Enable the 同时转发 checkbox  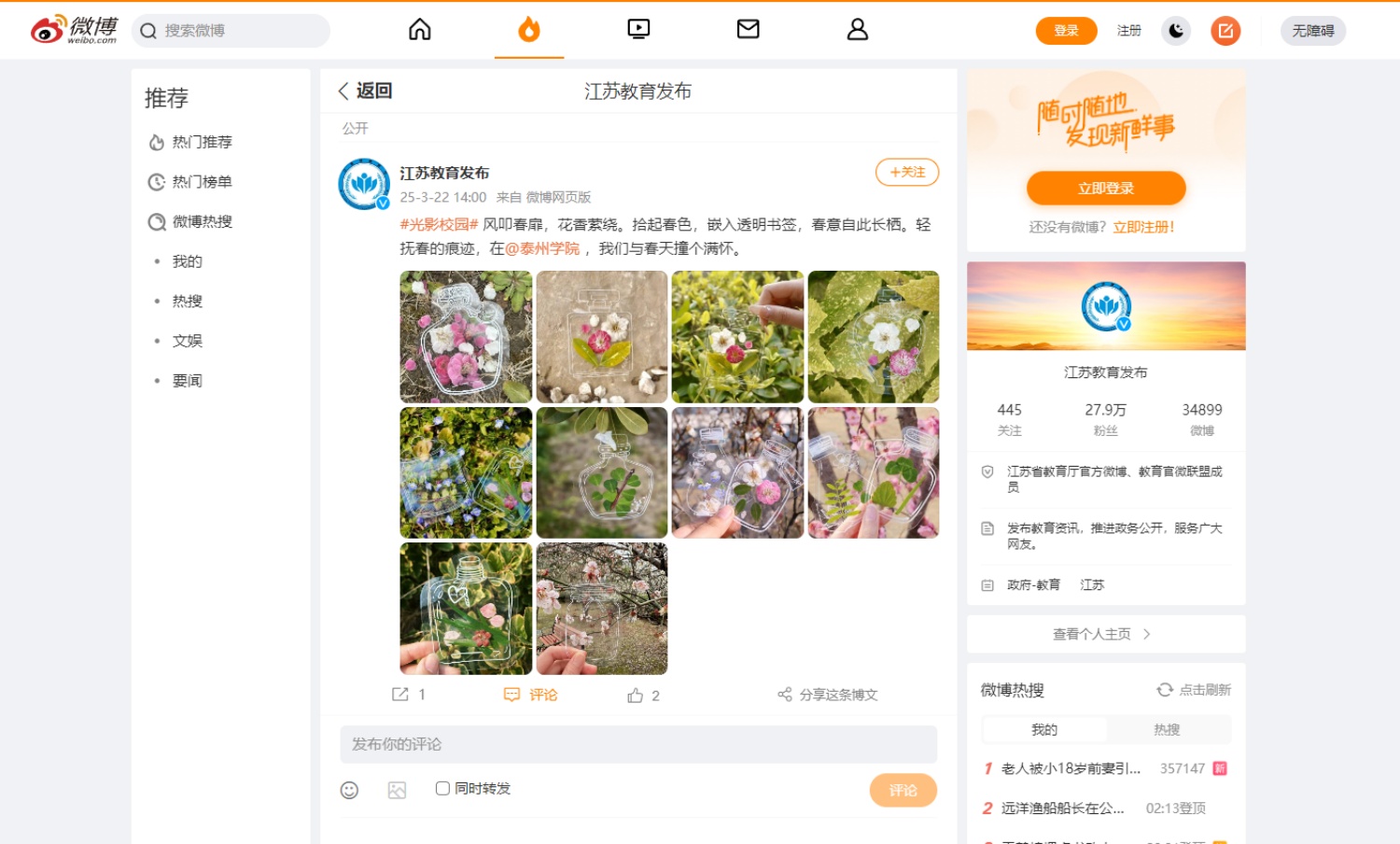[442, 789]
